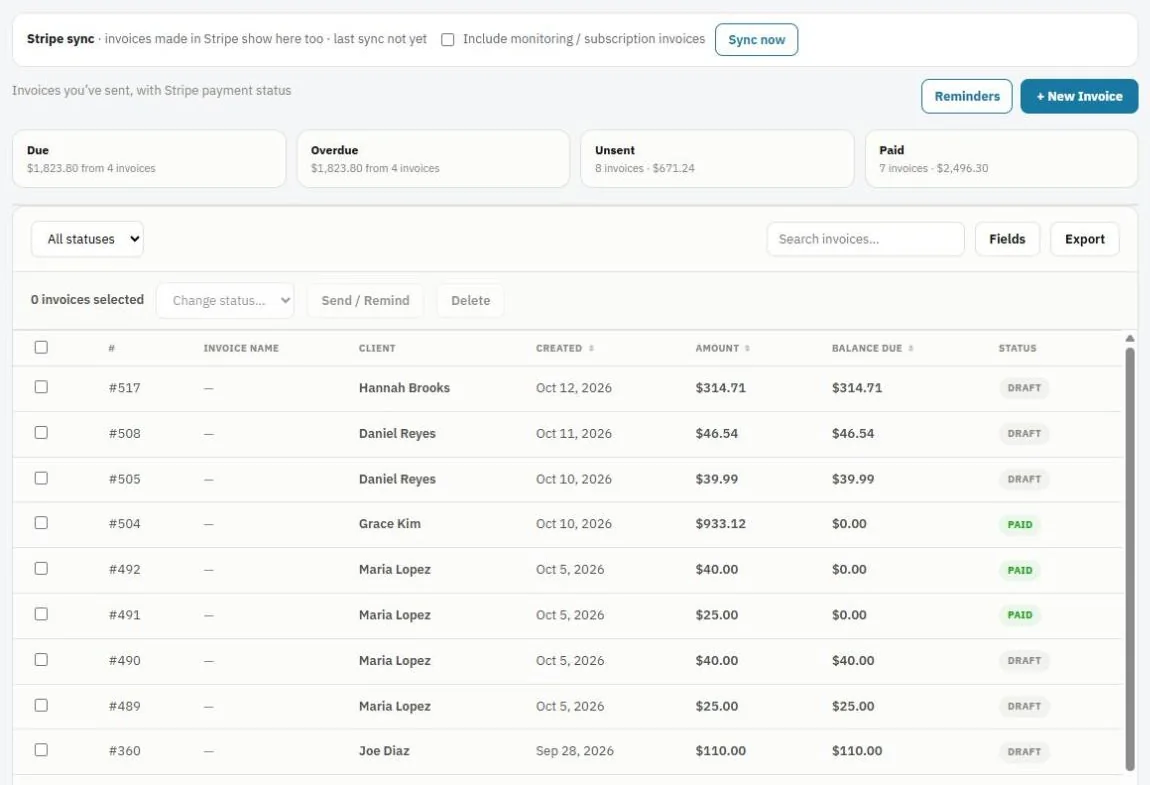Image resolution: width=1150 pixels, height=785 pixels.
Task: Export the invoice list
Action: pos(1084,239)
